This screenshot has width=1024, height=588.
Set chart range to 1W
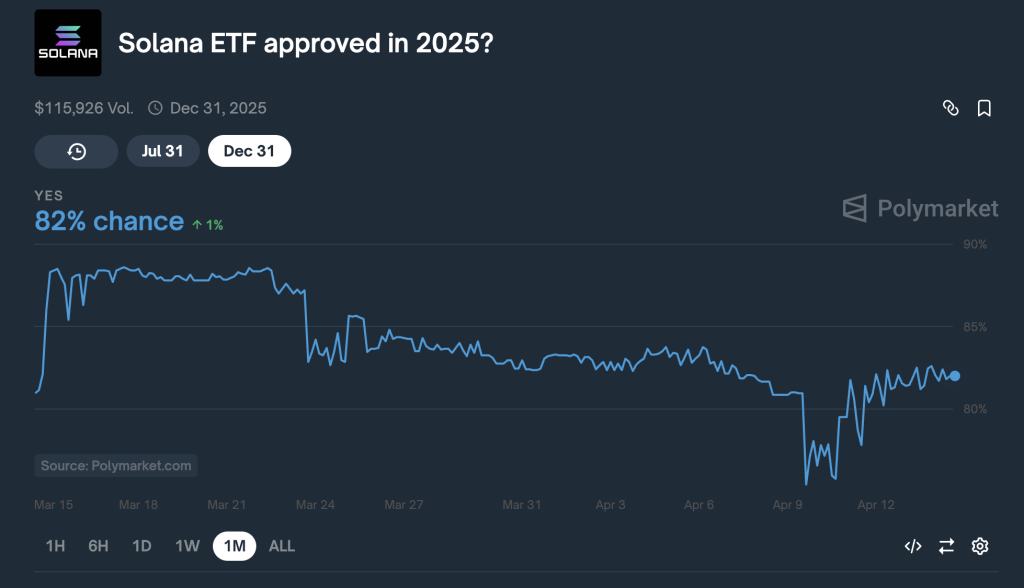(x=187, y=546)
